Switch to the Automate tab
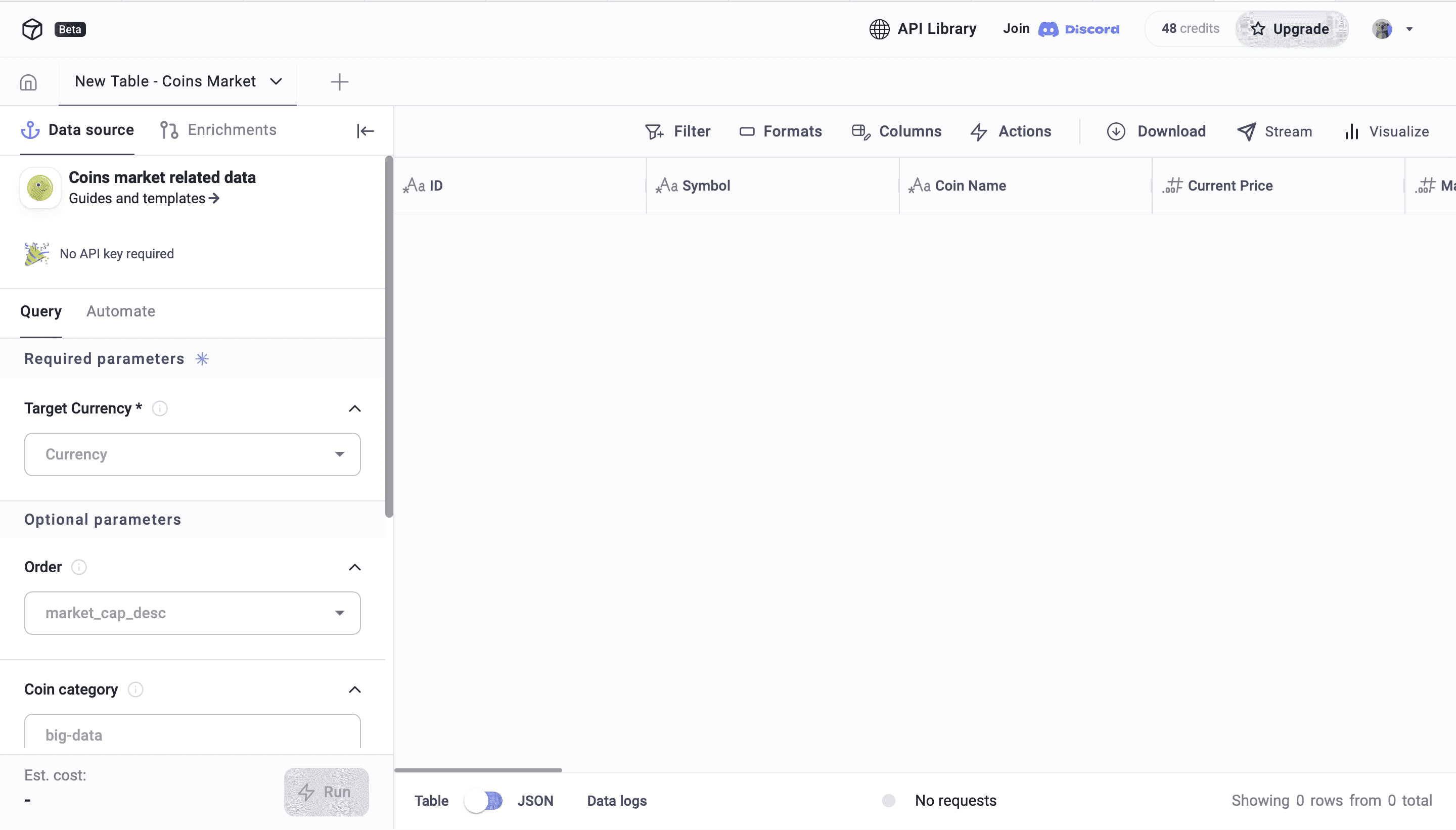 coord(121,311)
